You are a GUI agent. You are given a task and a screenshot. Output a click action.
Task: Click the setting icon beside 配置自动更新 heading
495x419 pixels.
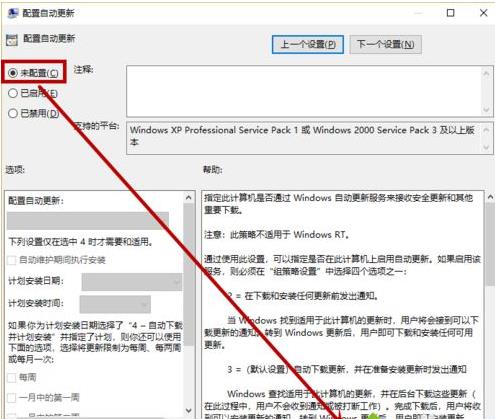[12, 40]
